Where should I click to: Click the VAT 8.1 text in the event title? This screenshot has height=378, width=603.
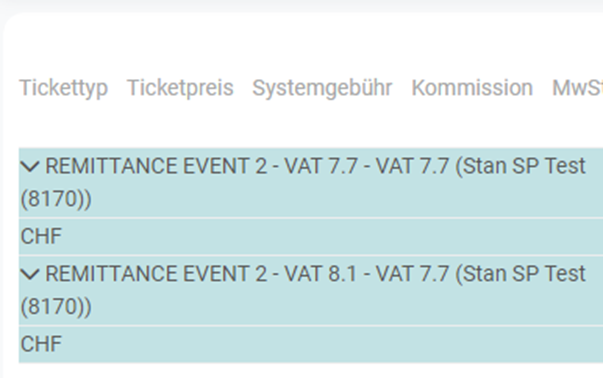point(321,274)
